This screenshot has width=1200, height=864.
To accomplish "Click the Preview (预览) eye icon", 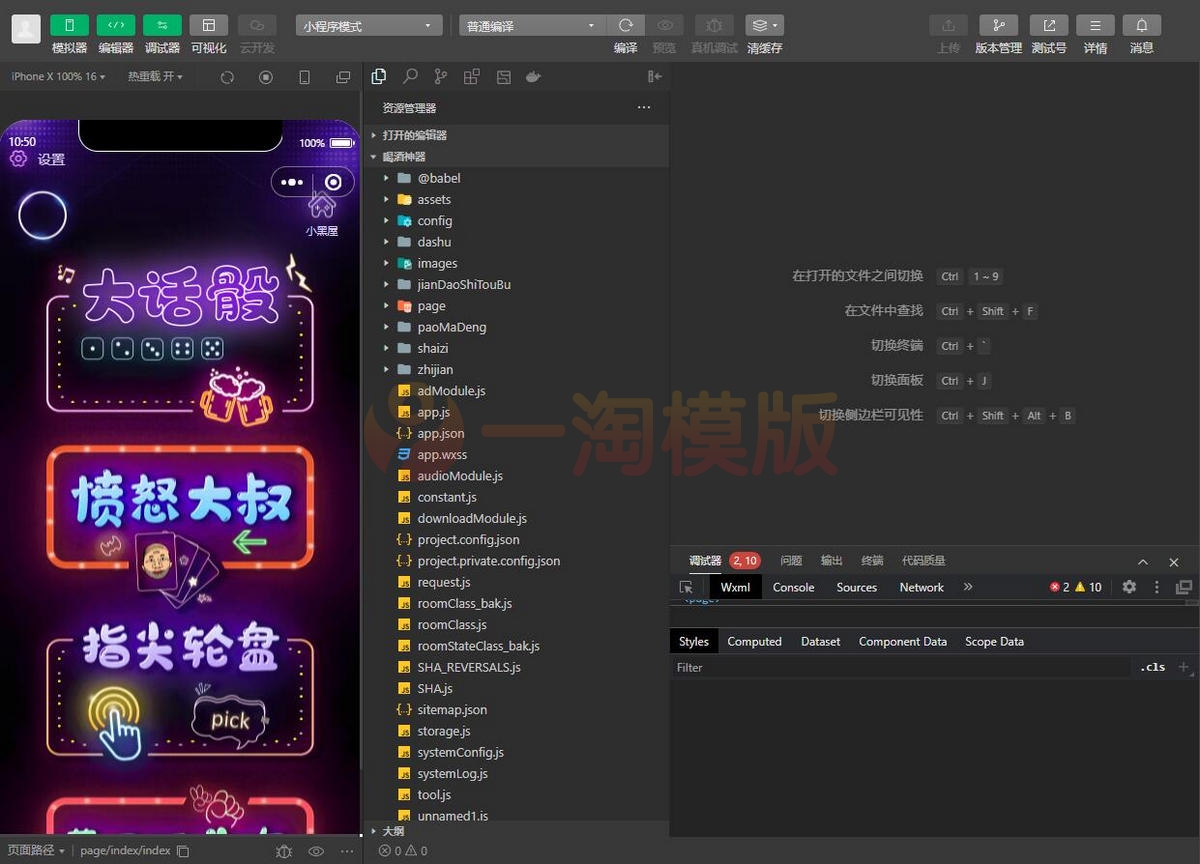I will (x=664, y=25).
